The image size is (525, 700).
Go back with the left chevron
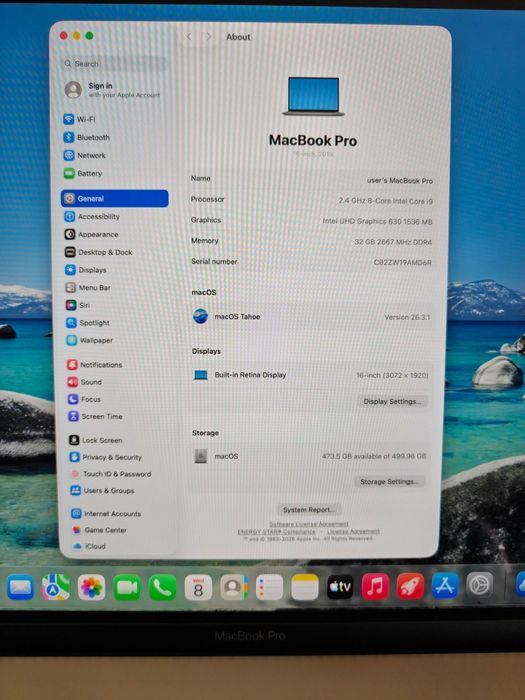point(189,37)
